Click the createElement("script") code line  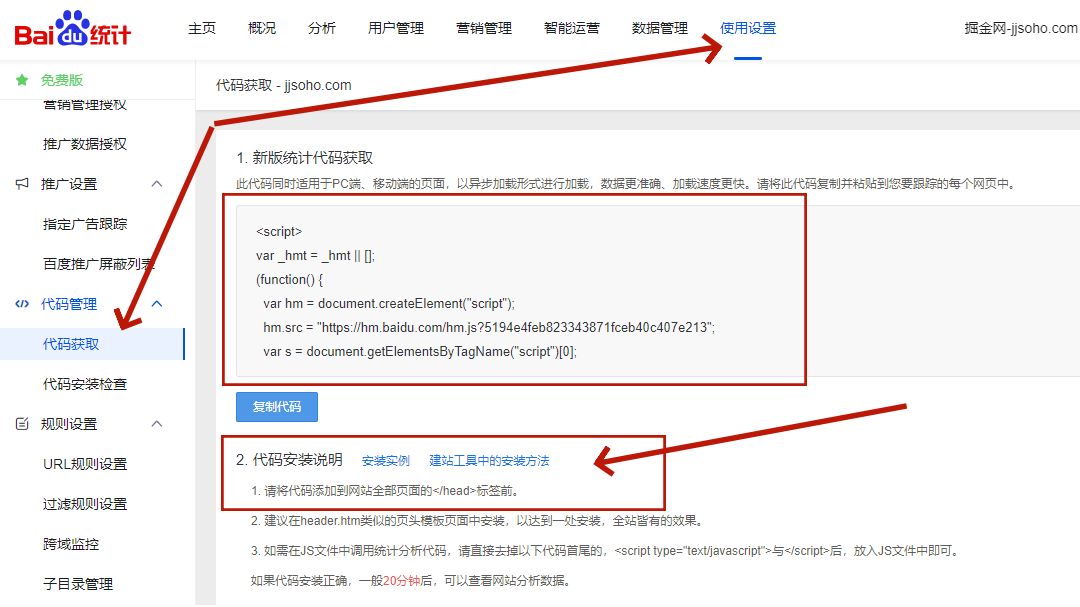388,303
